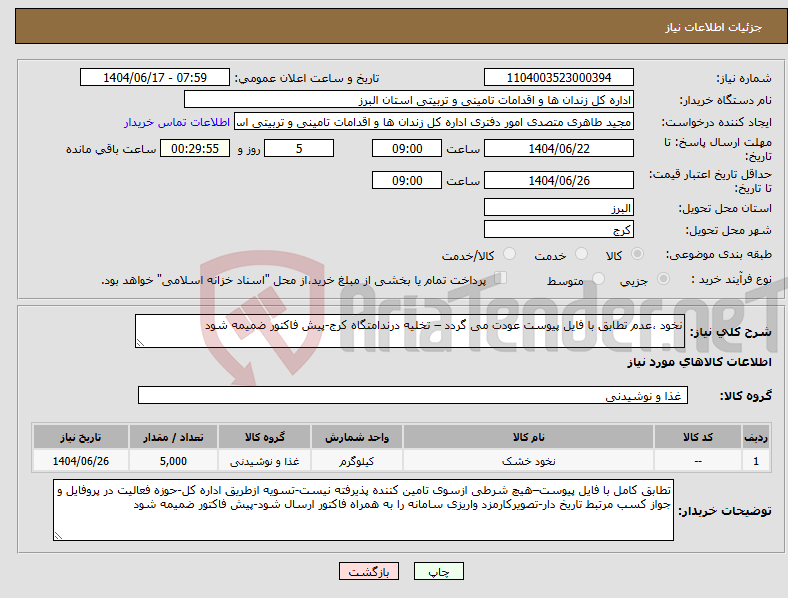Click the announcement date field 1404/06/17 - 07:59
Screen dimensions: 788x598
tap(155, 78)
